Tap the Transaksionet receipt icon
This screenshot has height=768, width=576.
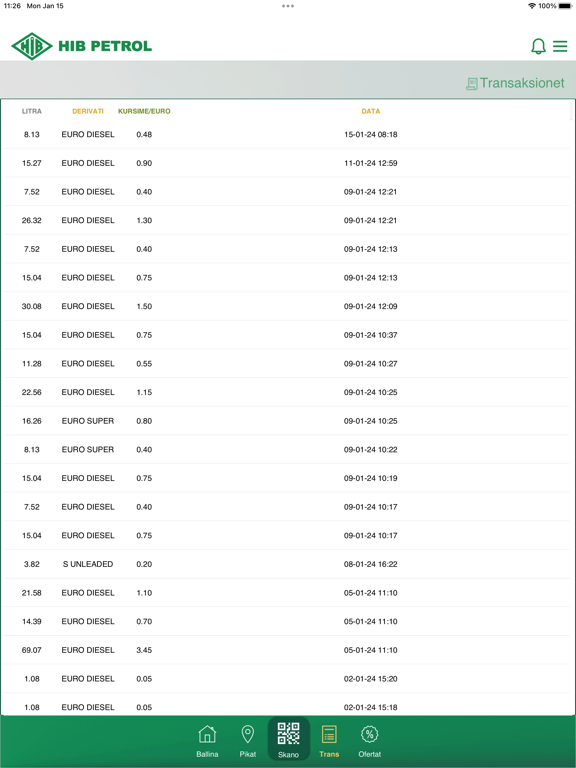(472, 84)
